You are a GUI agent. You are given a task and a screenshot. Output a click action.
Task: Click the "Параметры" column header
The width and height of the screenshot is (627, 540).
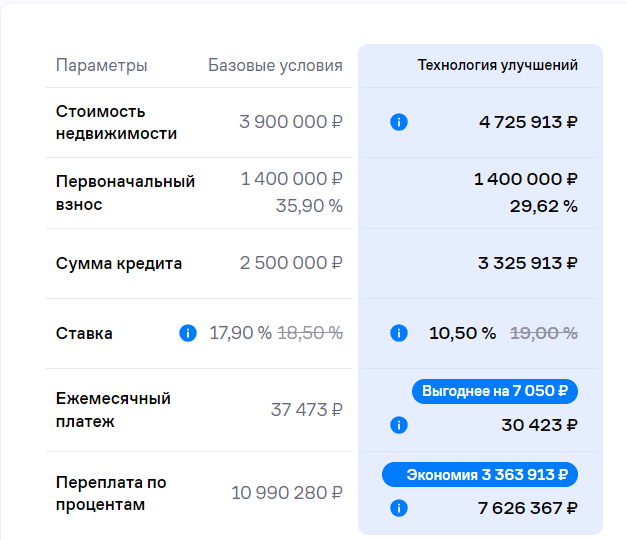point(101,65)
